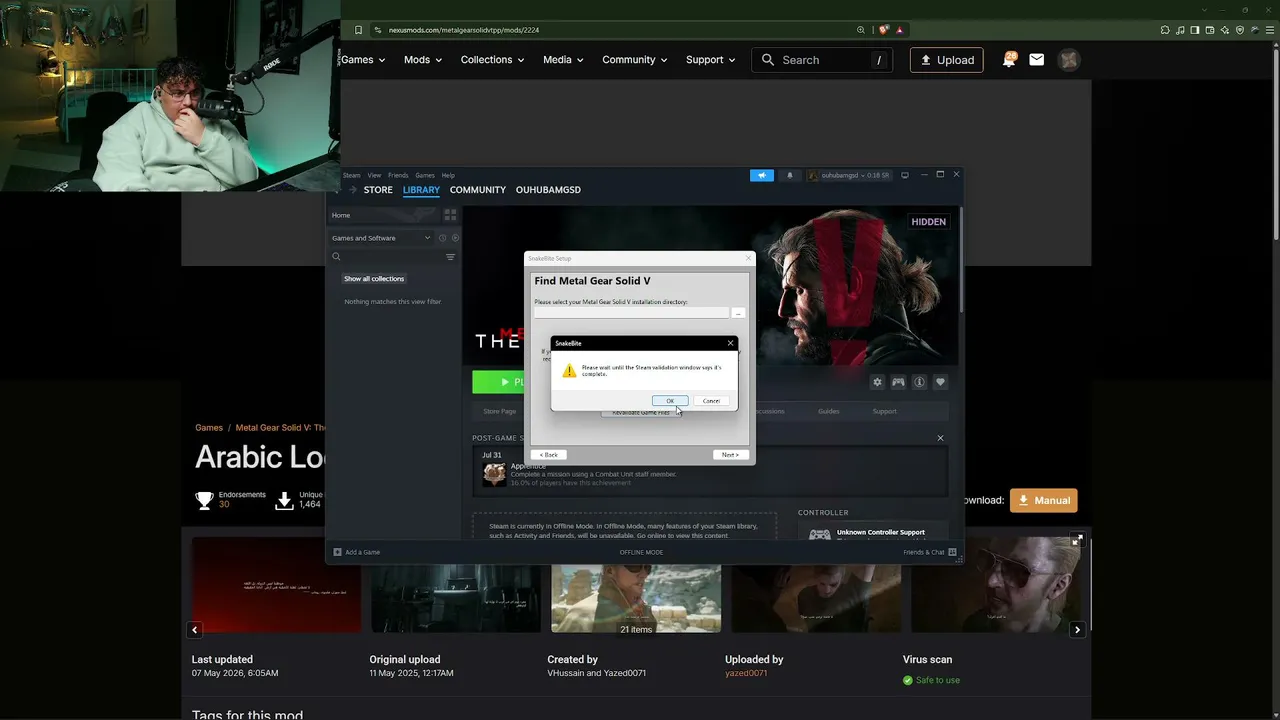Expand the Nexus Mods dropdown menu

tap(423, 60)
